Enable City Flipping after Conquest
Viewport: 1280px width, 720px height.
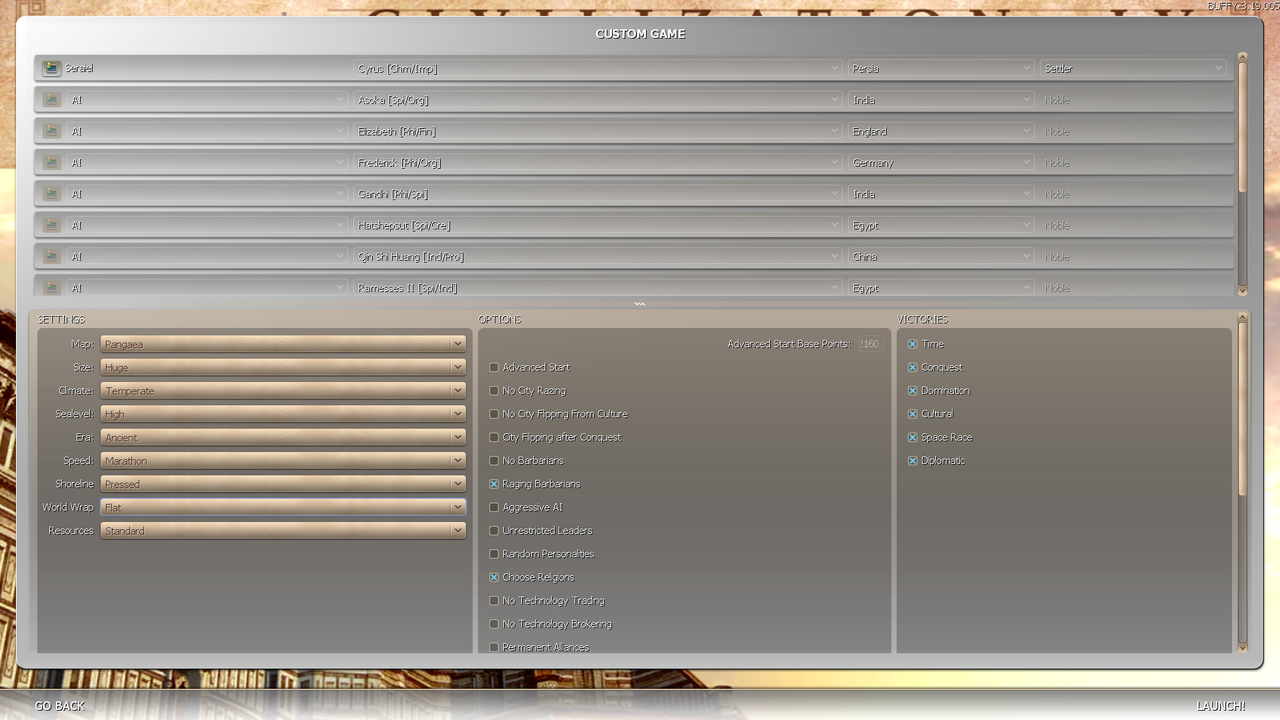[494, 437]
